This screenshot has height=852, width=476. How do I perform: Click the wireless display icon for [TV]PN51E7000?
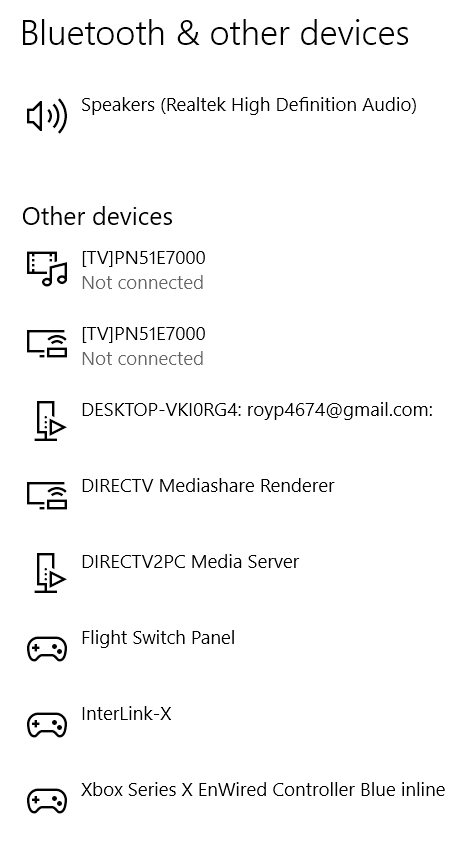pos(47,343)
